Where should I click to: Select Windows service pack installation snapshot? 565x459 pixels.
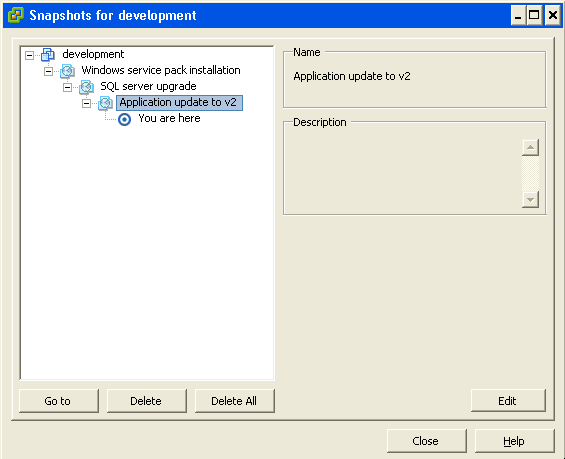coord(161,70)
